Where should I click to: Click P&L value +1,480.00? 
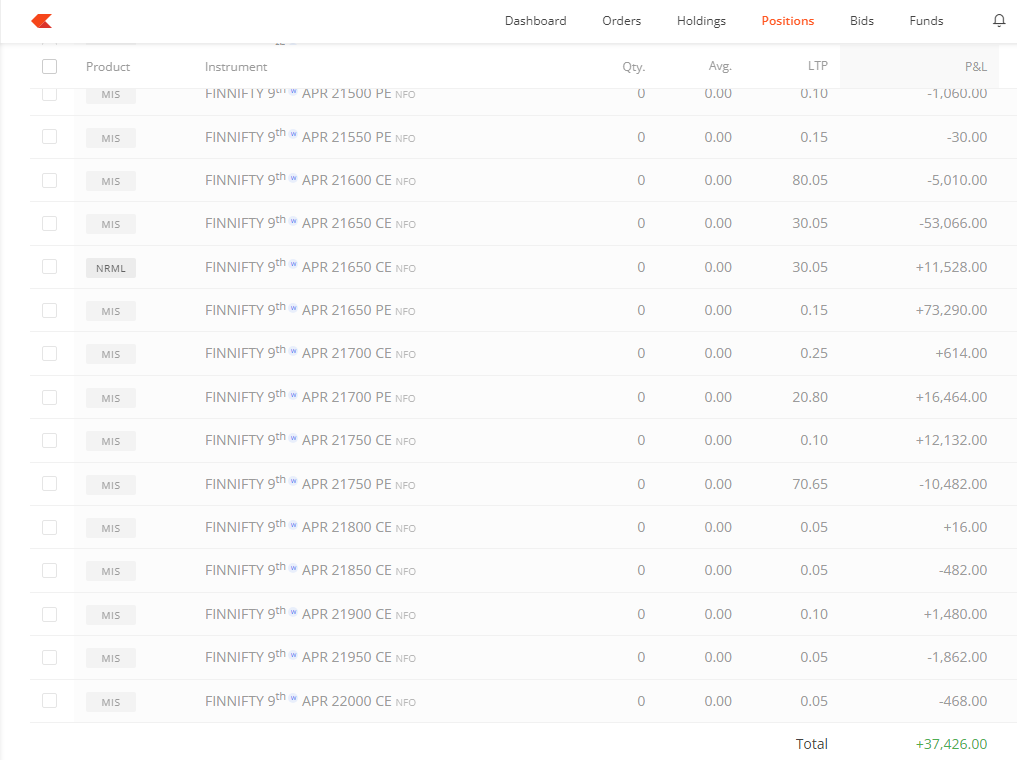(955, 614)
